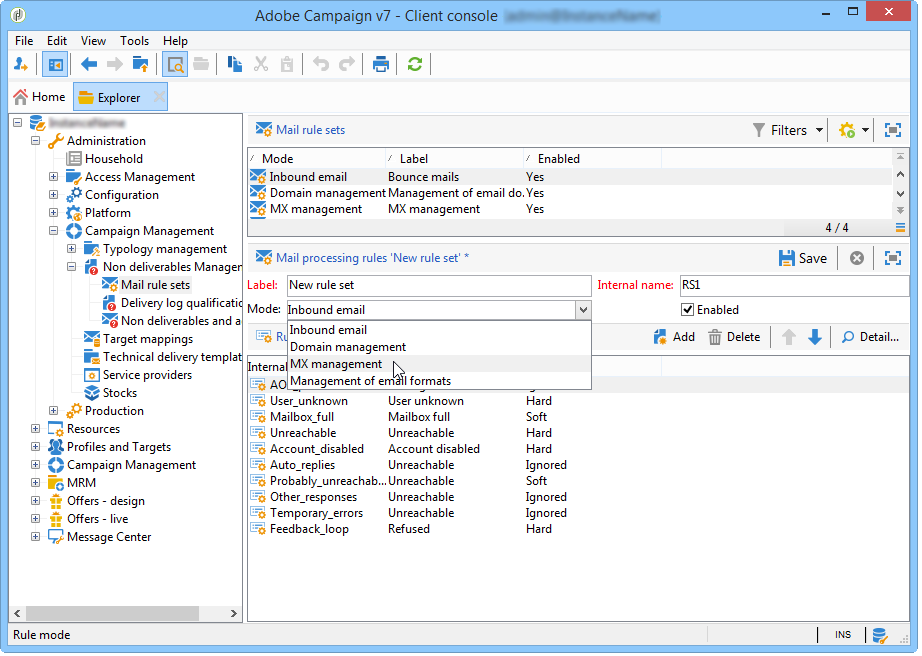Expand the Access Management node
Screen dimensions: 922x656
(54, 176)
